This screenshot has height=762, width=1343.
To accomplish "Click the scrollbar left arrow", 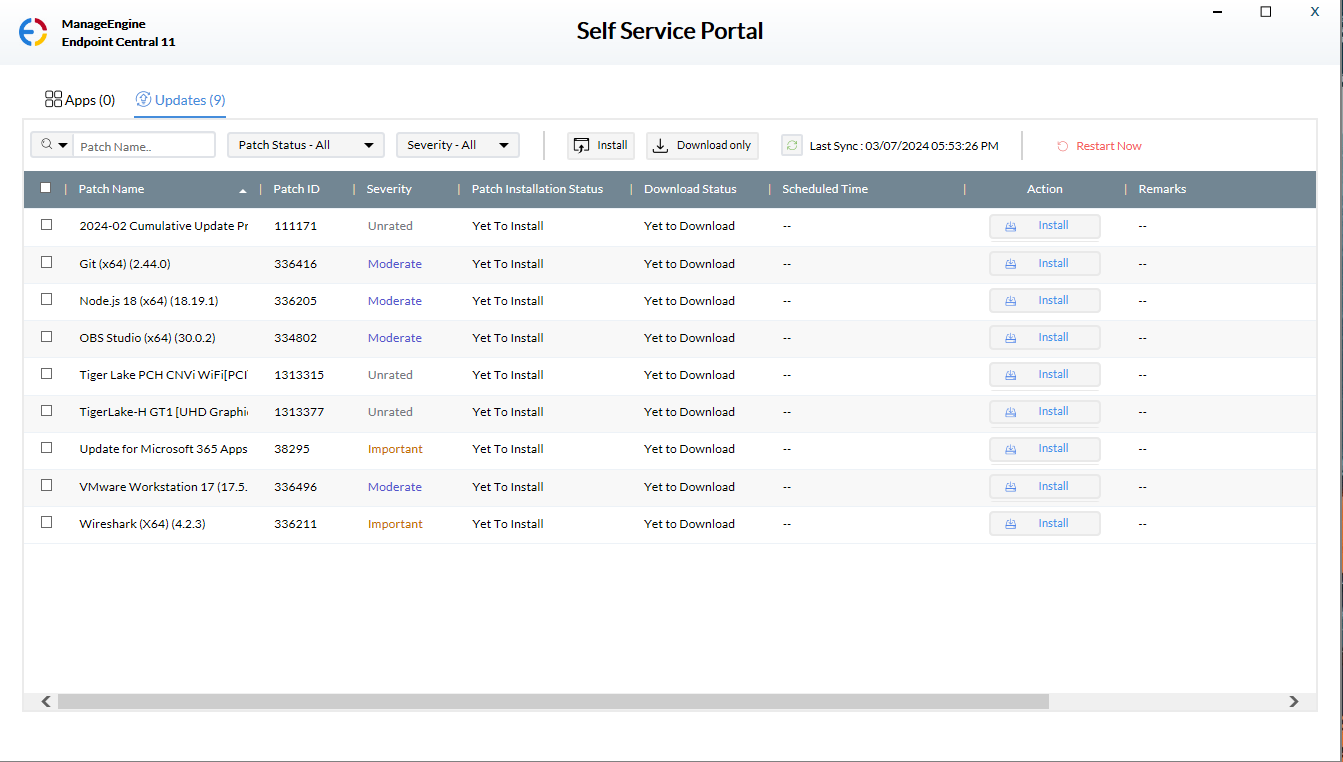I will point(46,702).
